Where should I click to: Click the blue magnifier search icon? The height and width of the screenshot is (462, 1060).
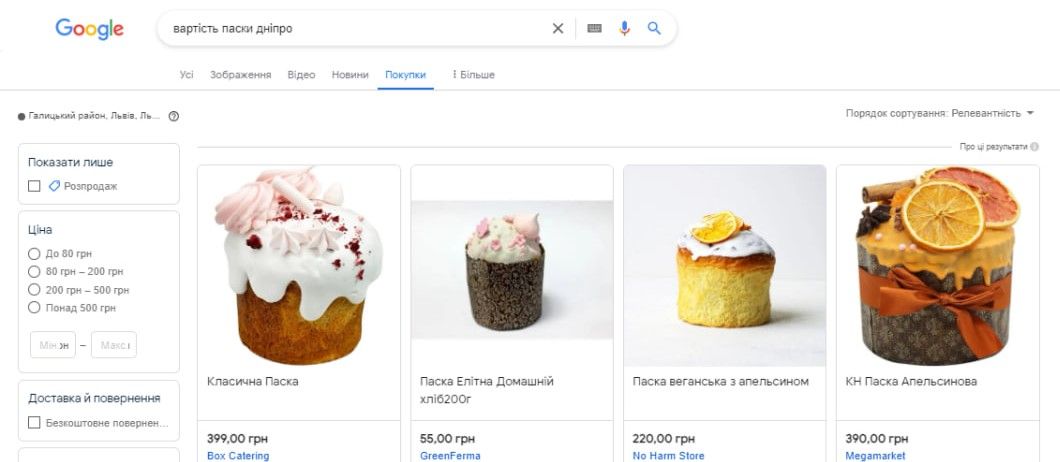coord(654,29)
